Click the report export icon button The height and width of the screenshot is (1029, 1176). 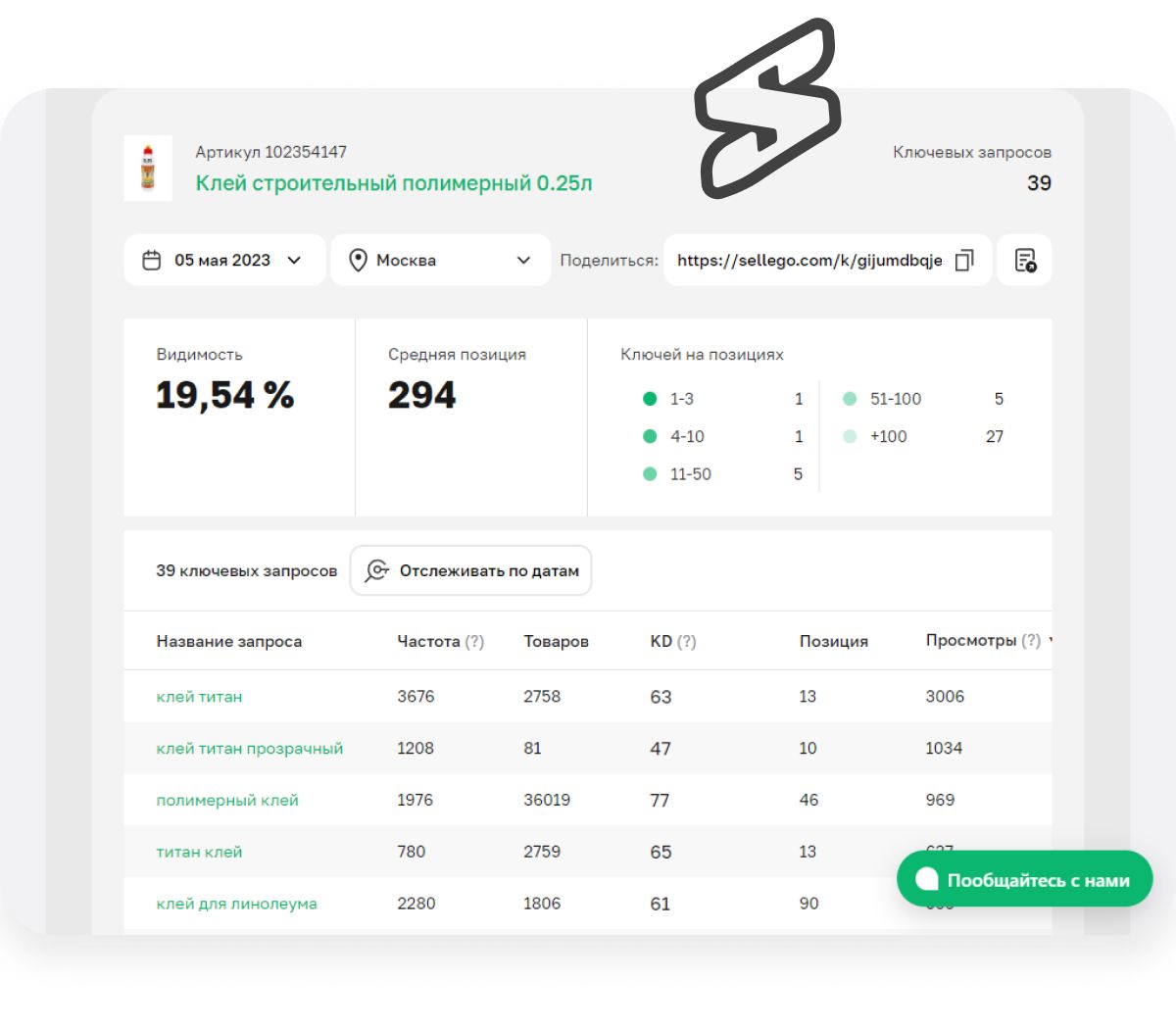[1025, 261]
